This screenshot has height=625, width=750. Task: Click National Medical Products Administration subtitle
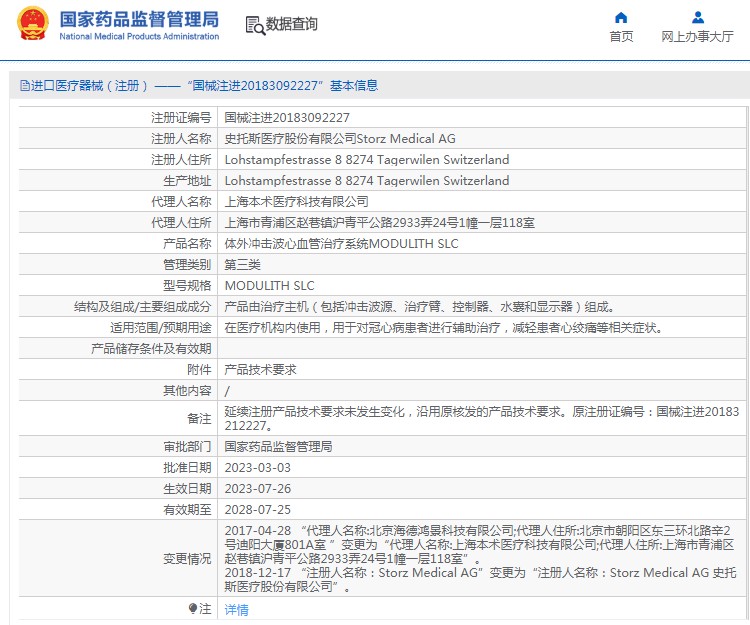tap(139, 36)
